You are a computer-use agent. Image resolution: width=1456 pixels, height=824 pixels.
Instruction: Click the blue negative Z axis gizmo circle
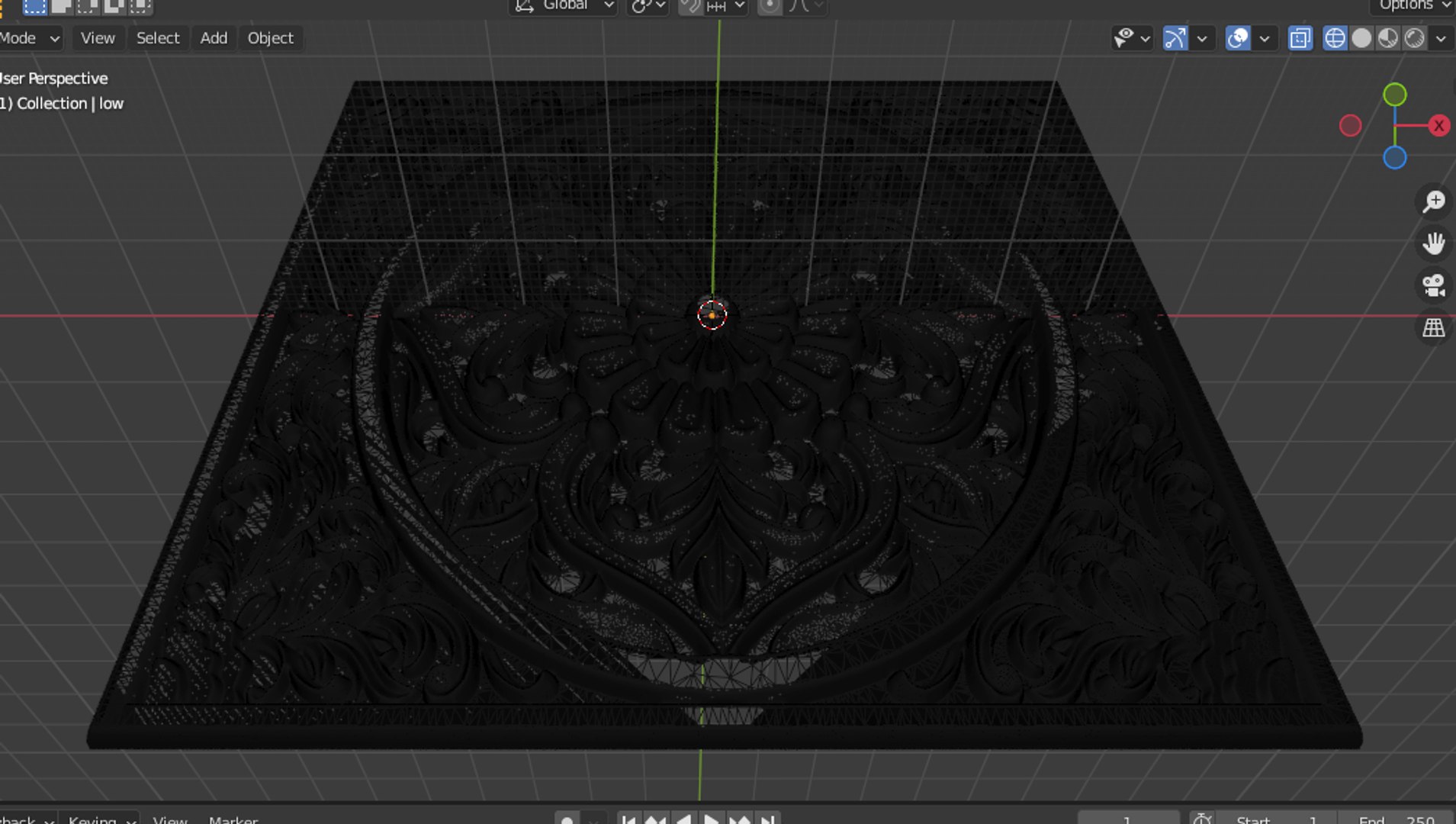tap(1395, 158)
